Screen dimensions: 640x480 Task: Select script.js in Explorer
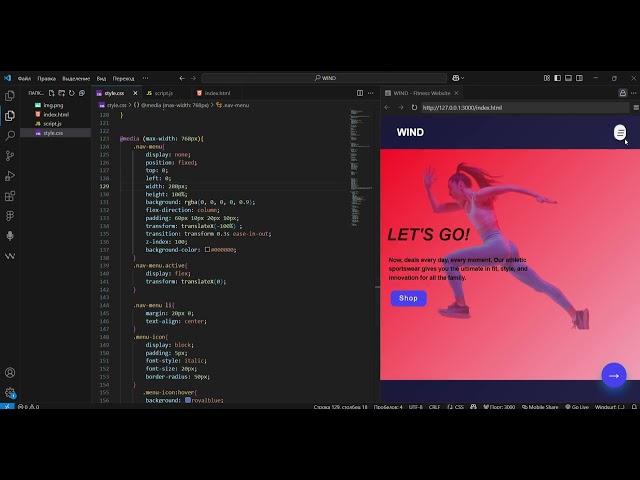tap(56, 124)
